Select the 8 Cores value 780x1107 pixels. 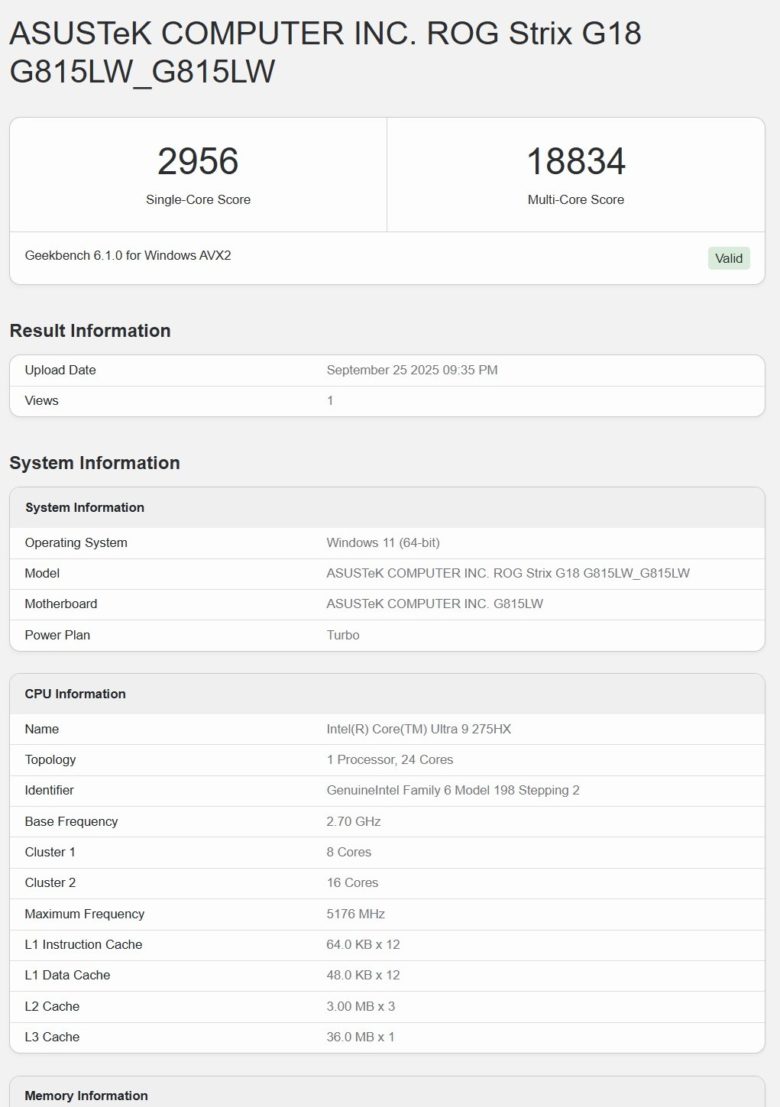(x=349, y=852)
